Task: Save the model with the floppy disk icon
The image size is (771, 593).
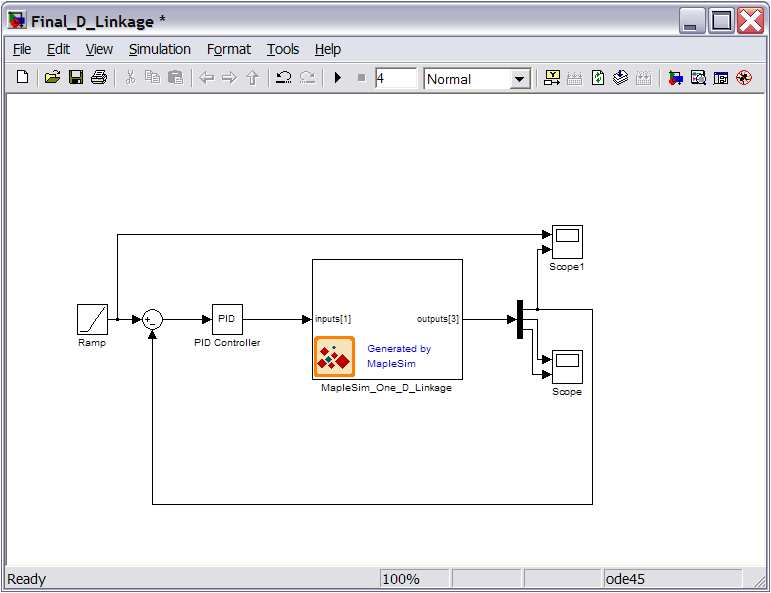Action: click(75, 78)
